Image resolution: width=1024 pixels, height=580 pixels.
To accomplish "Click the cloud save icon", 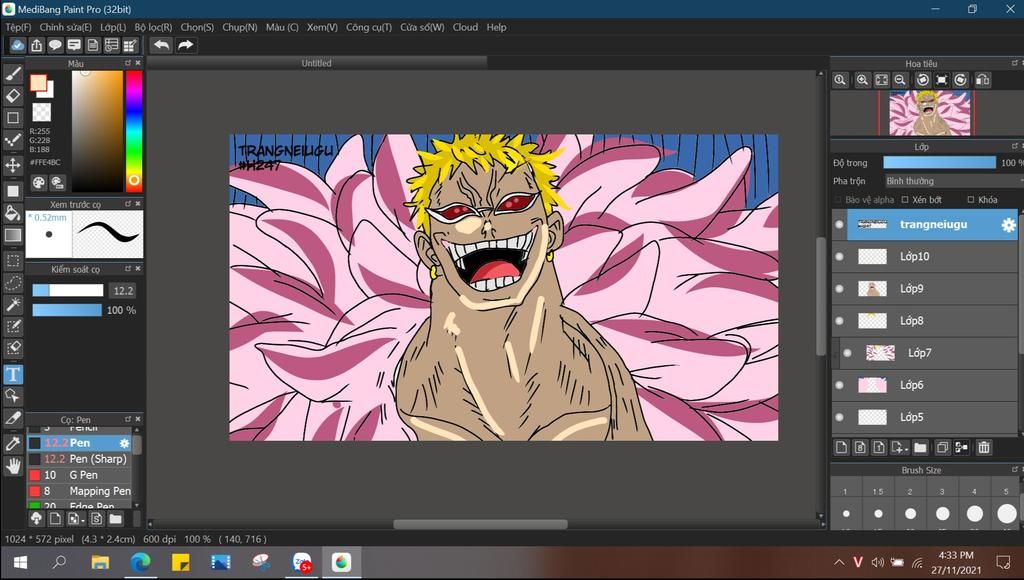I will coord(18,45).
